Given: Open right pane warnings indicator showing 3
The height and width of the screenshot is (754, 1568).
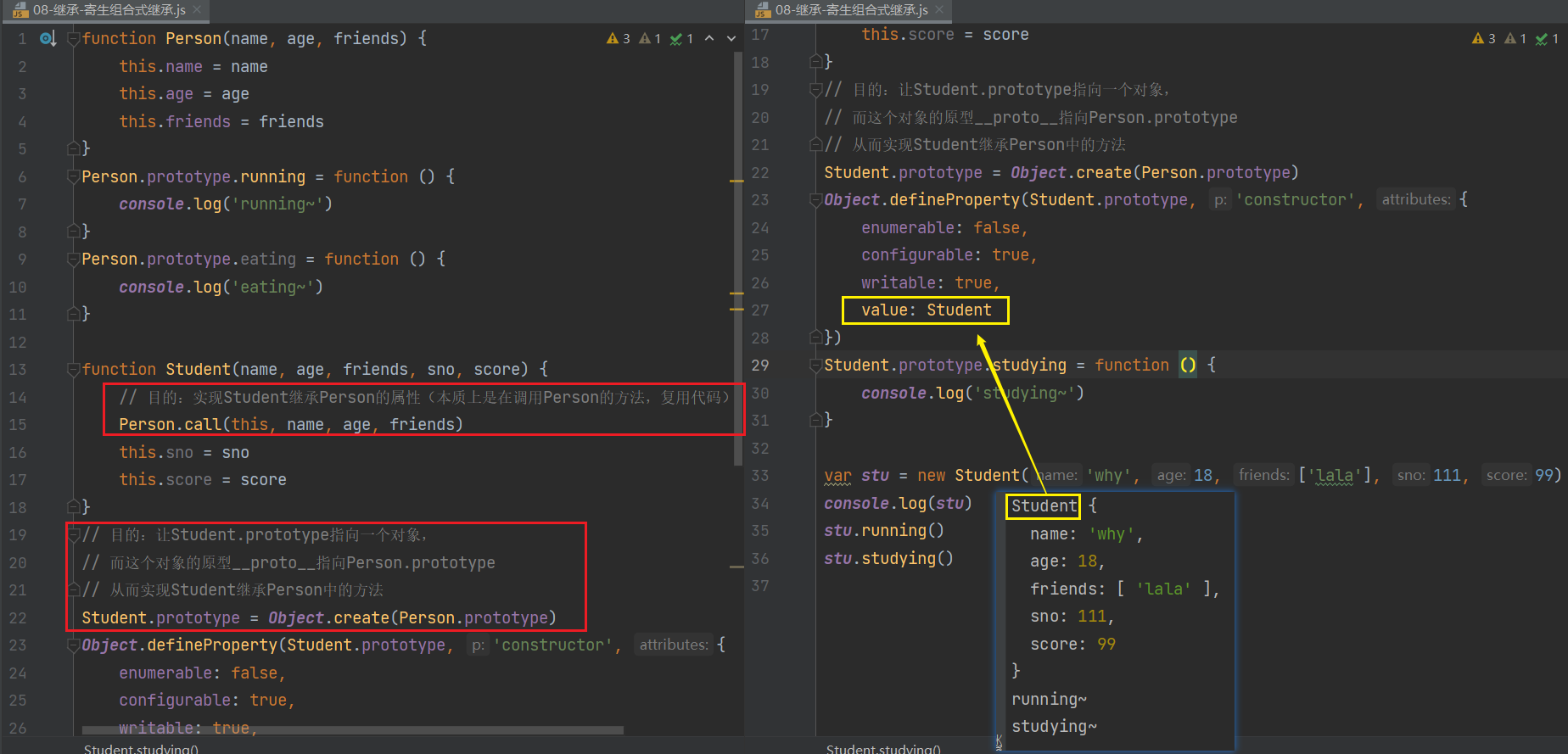Looking at the screenshot, I should coord(1483,38).
